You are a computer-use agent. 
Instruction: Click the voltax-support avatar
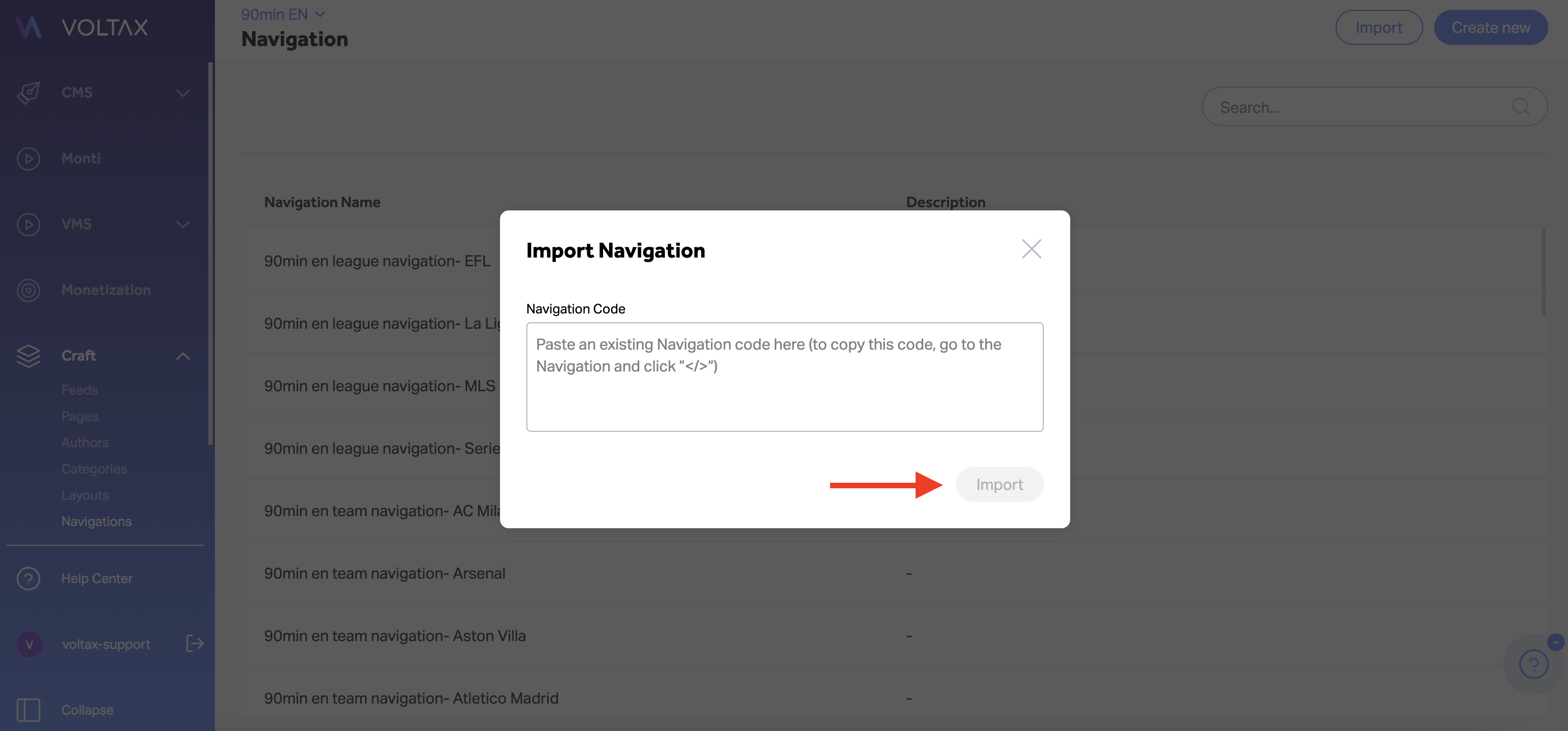(29, 644)
